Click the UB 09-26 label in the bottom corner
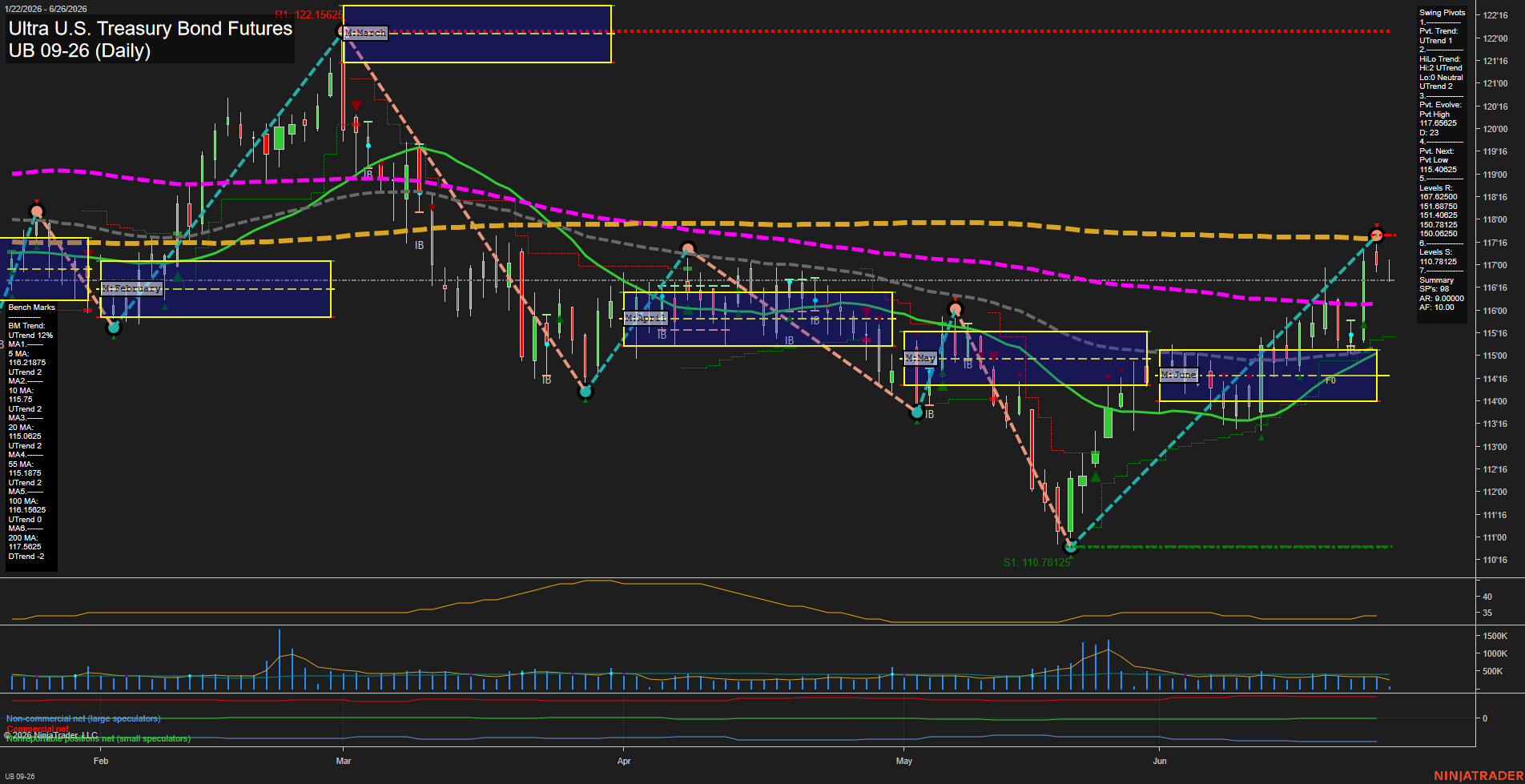 click(x=19, y=776)
